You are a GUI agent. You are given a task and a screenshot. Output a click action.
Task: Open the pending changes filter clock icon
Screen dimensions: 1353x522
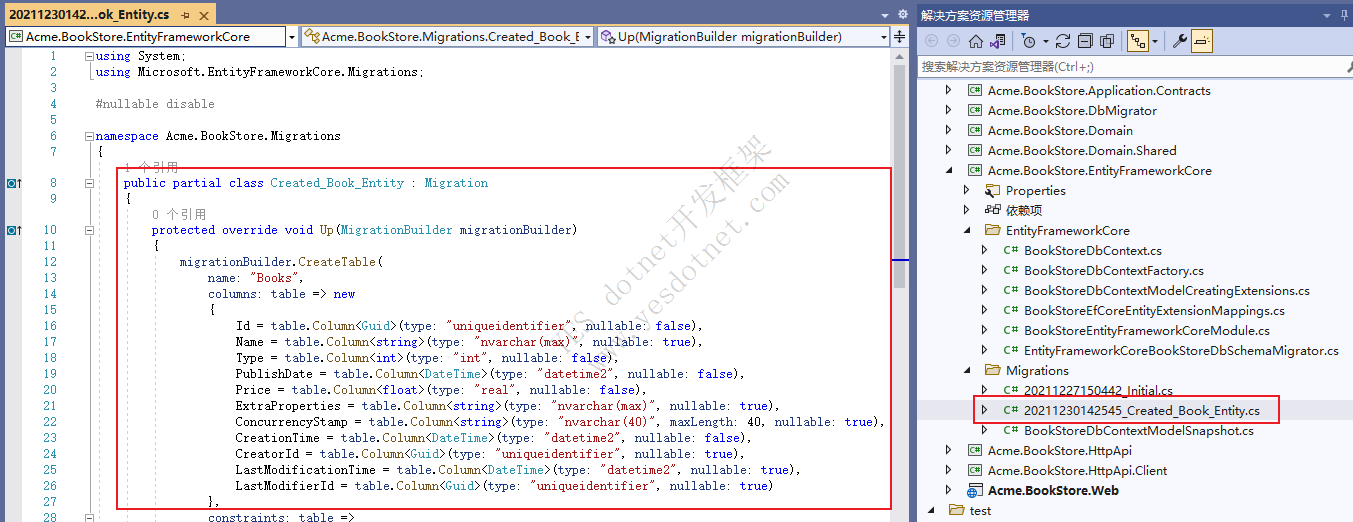pyautogui.click(x=1029, y=41)
